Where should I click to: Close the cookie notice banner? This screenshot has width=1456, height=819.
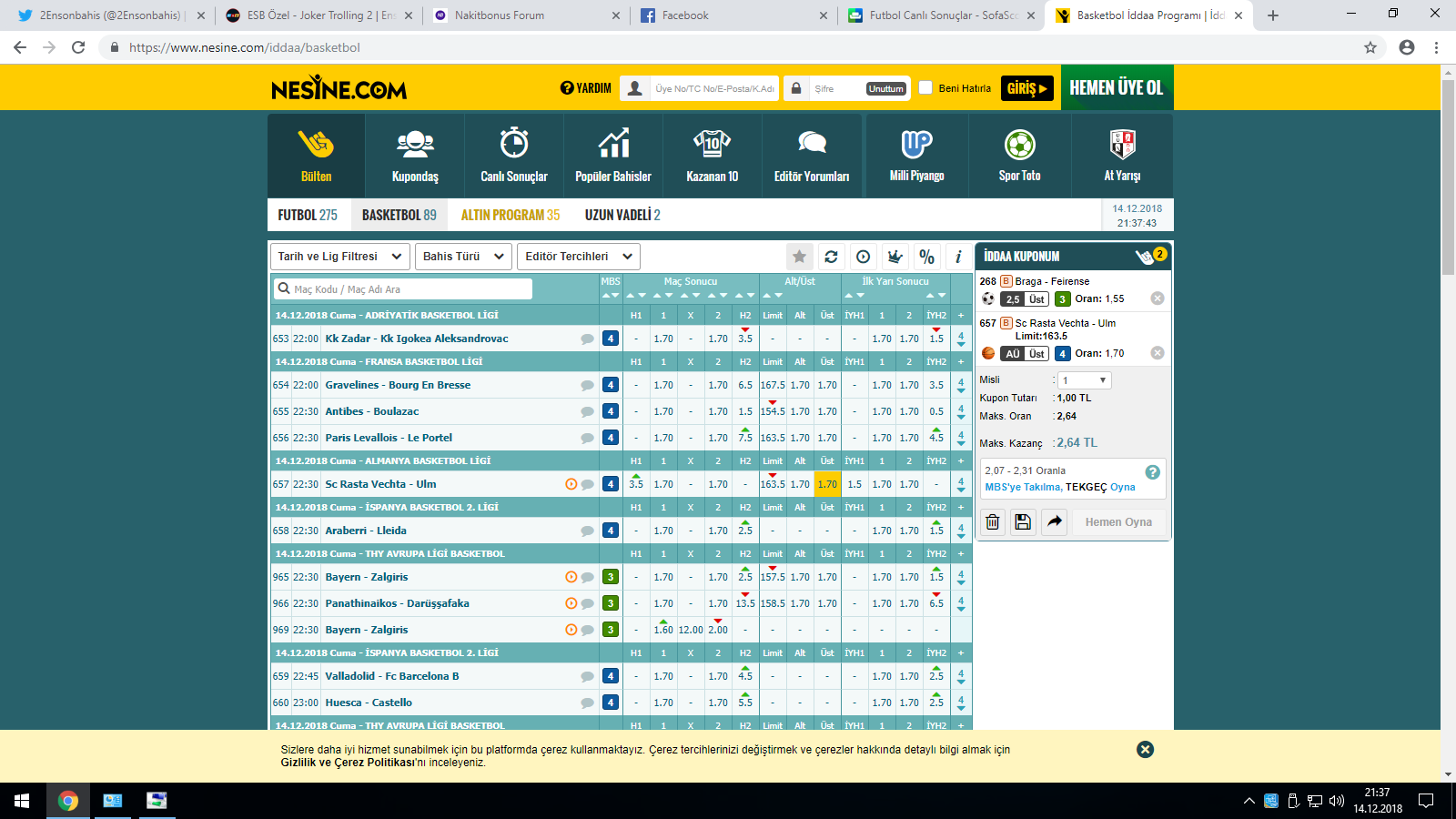(1145, 749)
